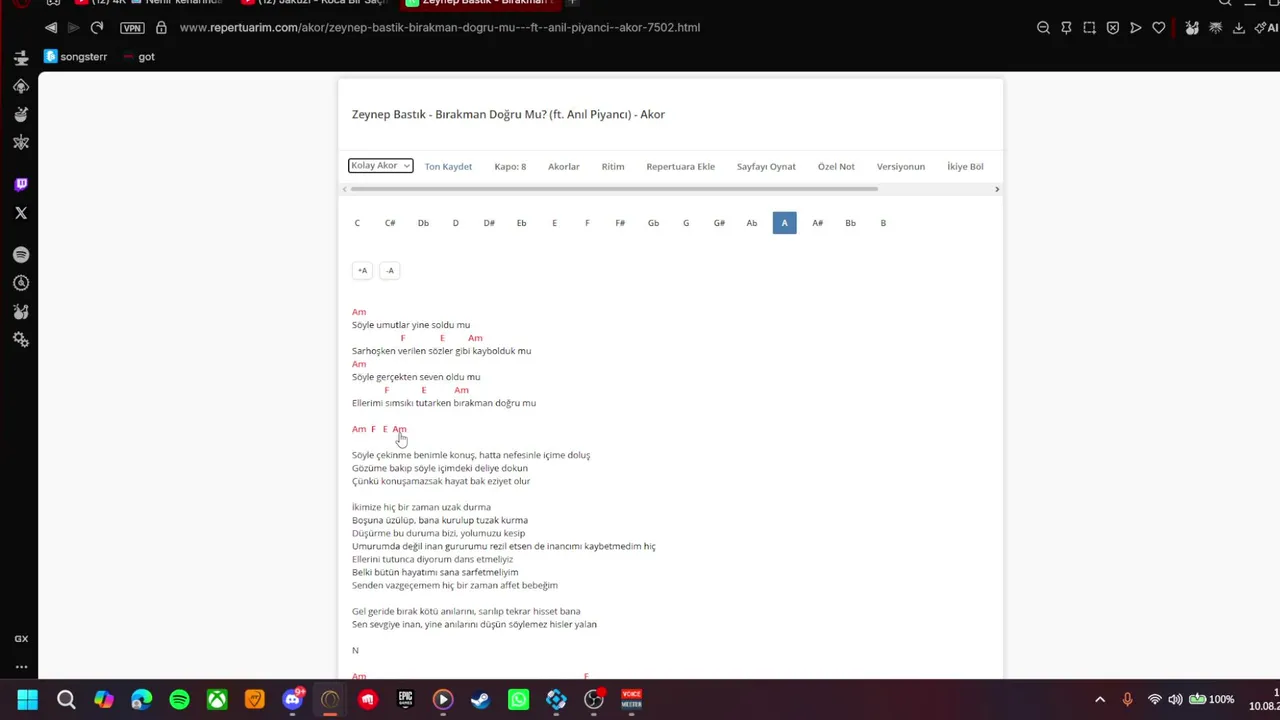This screenshot has height=720, width=1280.
Task: Transpose to key G#
Action: [719, 223]
